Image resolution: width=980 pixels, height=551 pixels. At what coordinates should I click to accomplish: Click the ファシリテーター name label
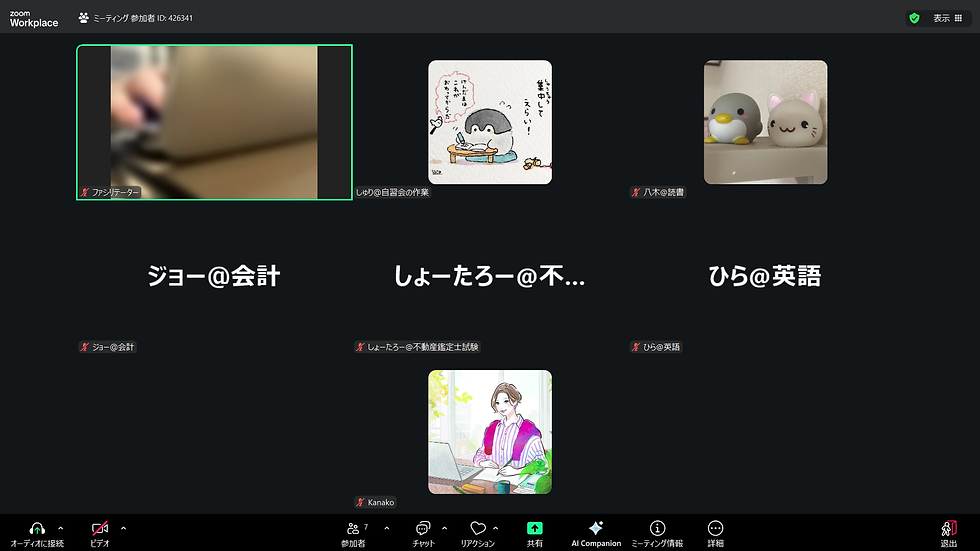(x=109, y=192)
